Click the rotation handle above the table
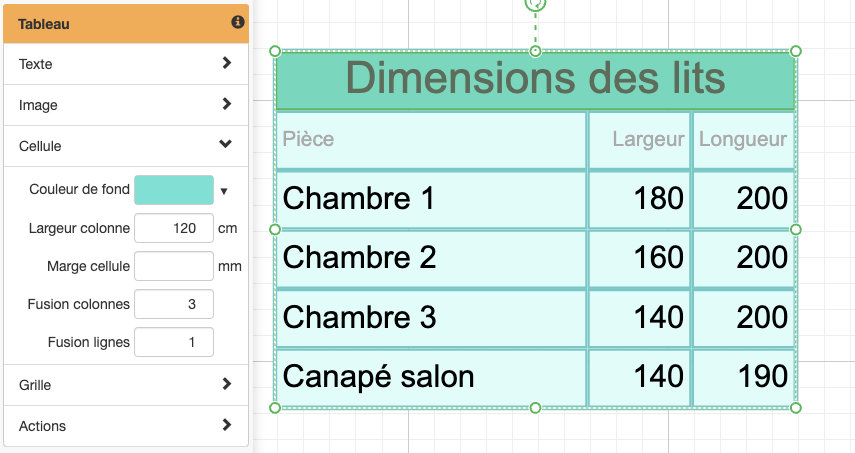Viewport: 855px width, 453px height. tap(535, 4)
